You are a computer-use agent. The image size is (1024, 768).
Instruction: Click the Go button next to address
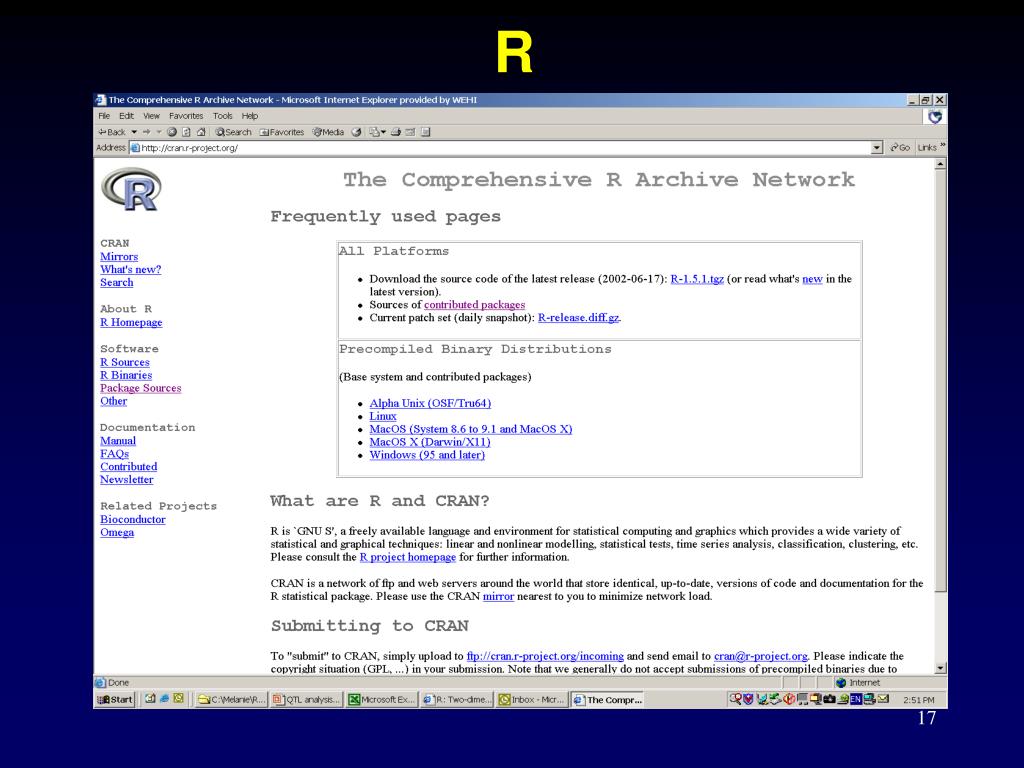point(900,148)
